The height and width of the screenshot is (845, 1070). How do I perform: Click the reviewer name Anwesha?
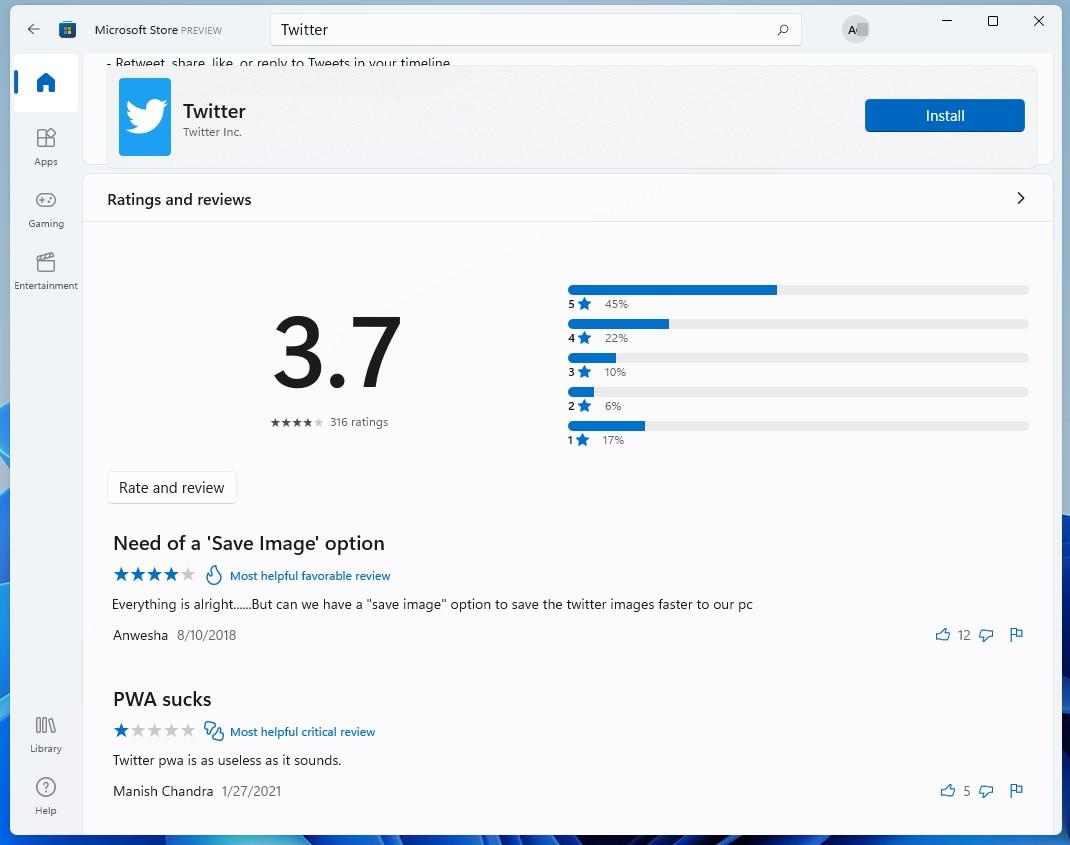click(140, 635)
